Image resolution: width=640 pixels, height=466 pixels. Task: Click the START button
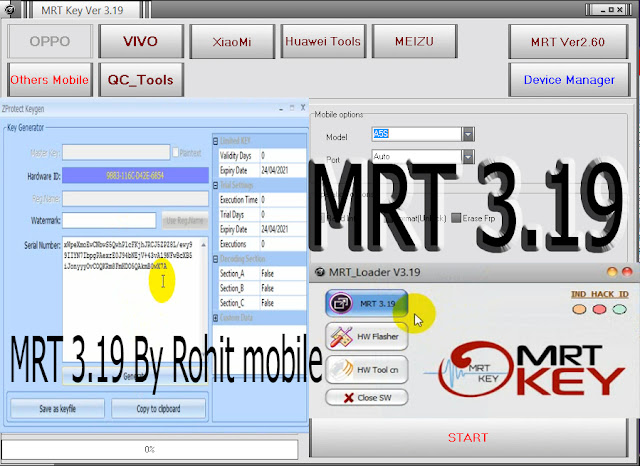coord(468,437)
